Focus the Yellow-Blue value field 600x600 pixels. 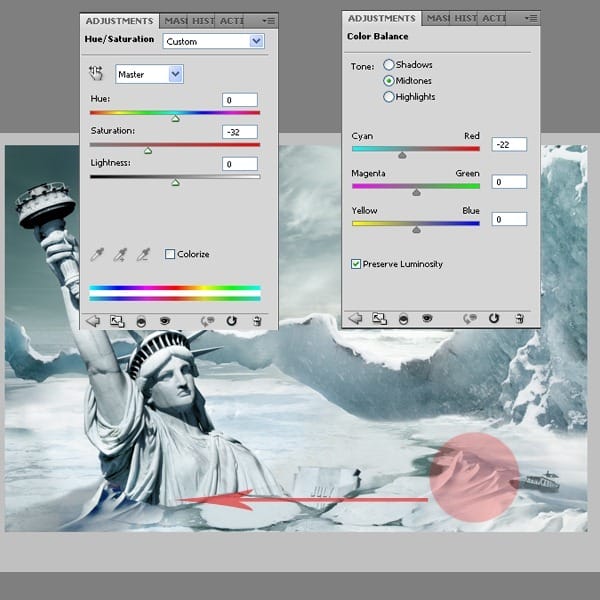tap(509, 219)
